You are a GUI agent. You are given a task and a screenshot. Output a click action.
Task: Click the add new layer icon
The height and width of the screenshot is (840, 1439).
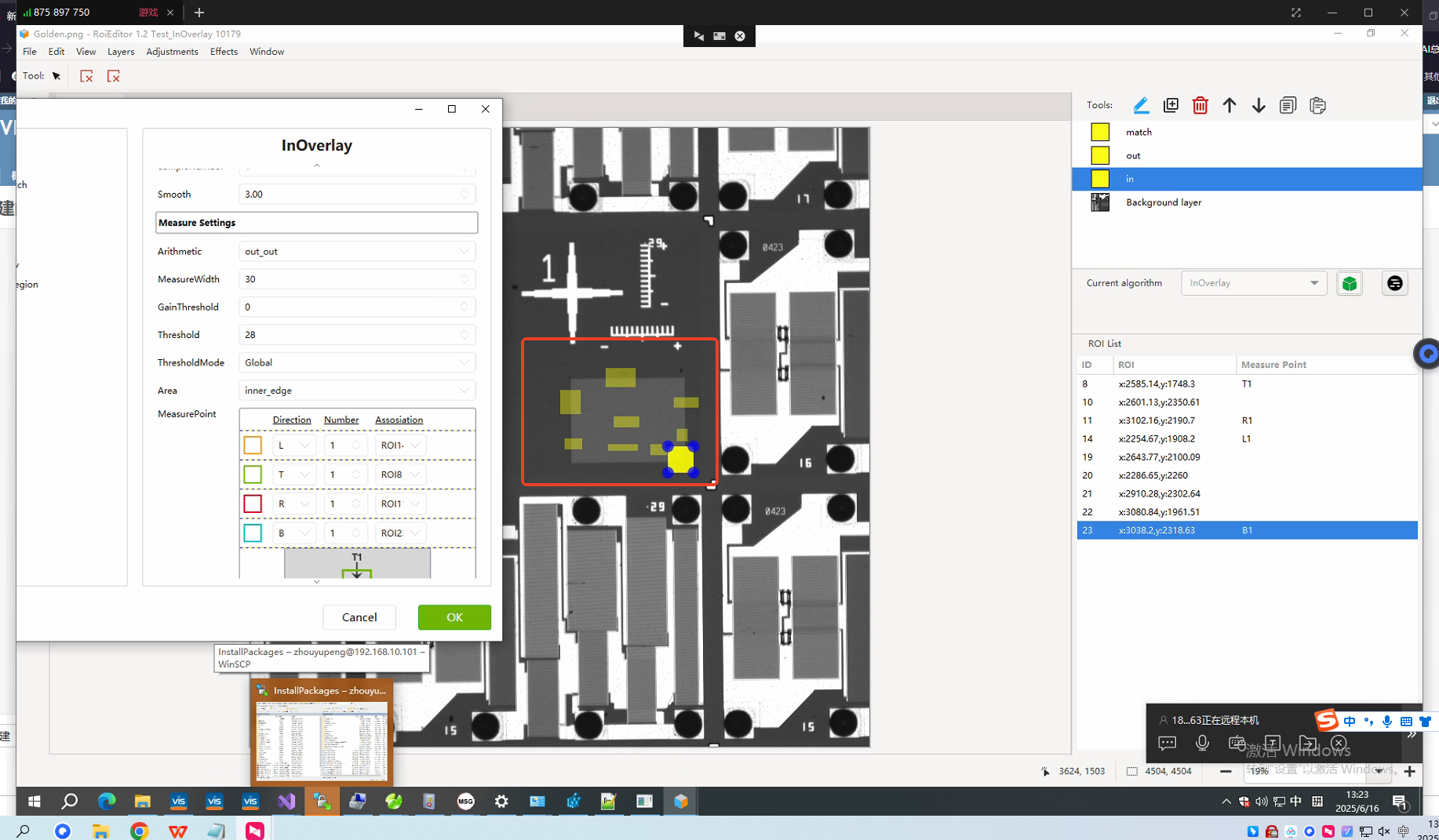tap(1171, 105)
